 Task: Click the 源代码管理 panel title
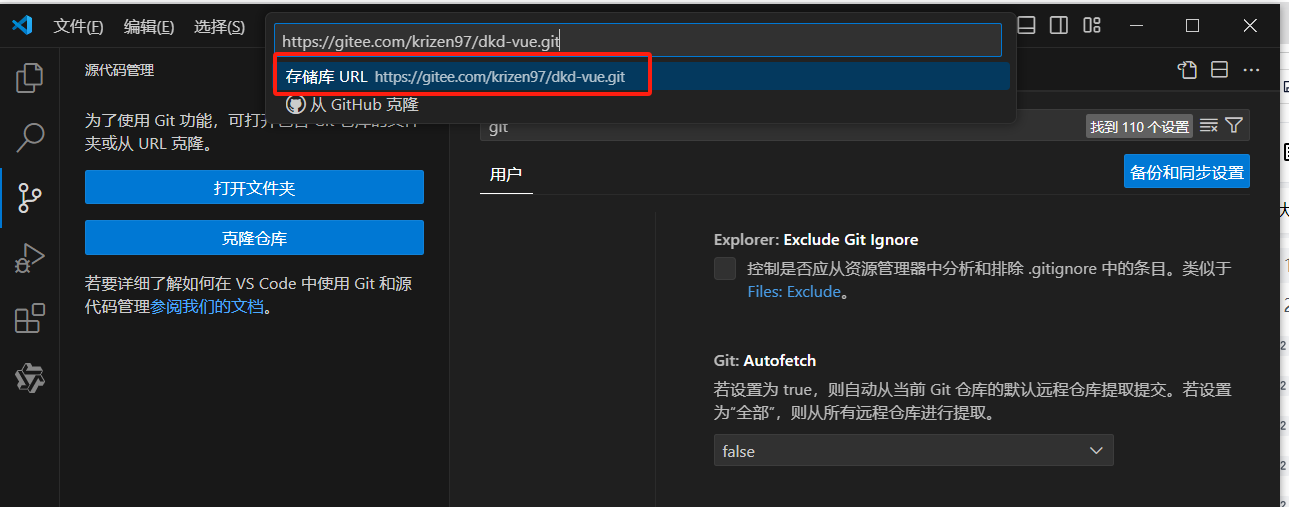pos(120,70)
